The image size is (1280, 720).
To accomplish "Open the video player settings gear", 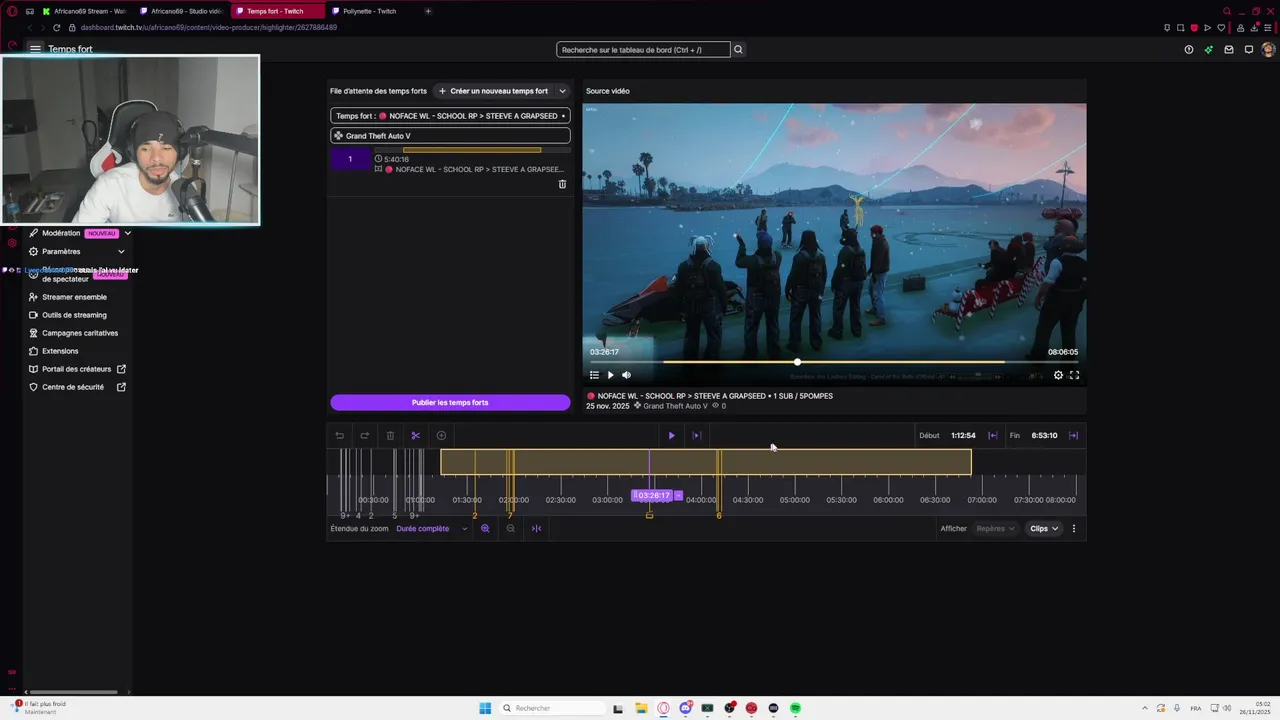I will (x=1058, y=375).
